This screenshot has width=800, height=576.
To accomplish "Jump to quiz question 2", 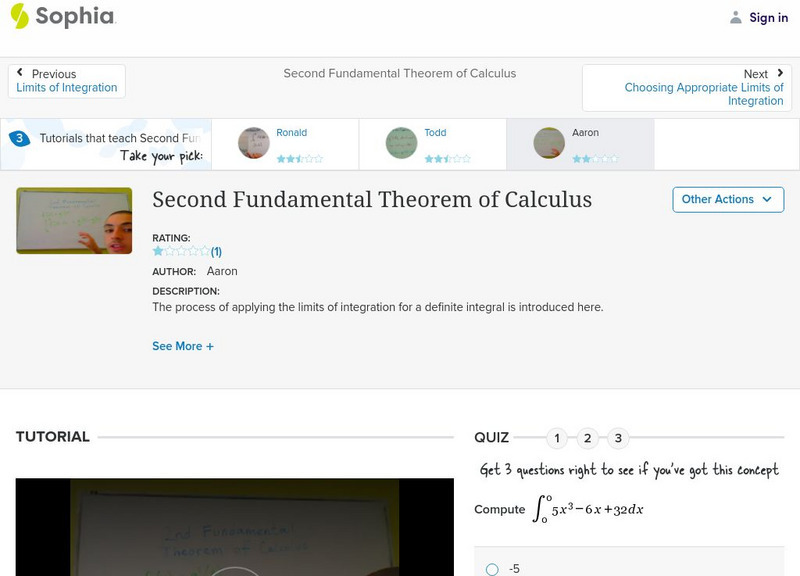I will [588, 438].
